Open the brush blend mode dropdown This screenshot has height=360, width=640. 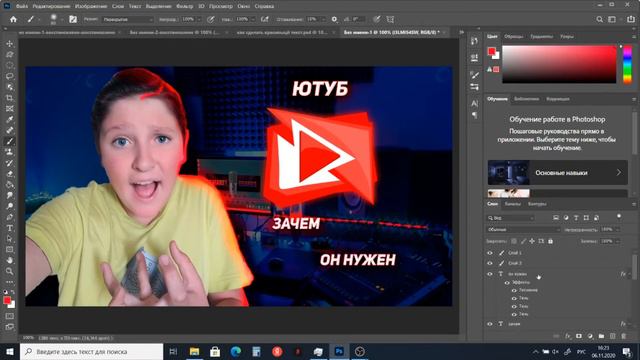(x=127, y=19)
